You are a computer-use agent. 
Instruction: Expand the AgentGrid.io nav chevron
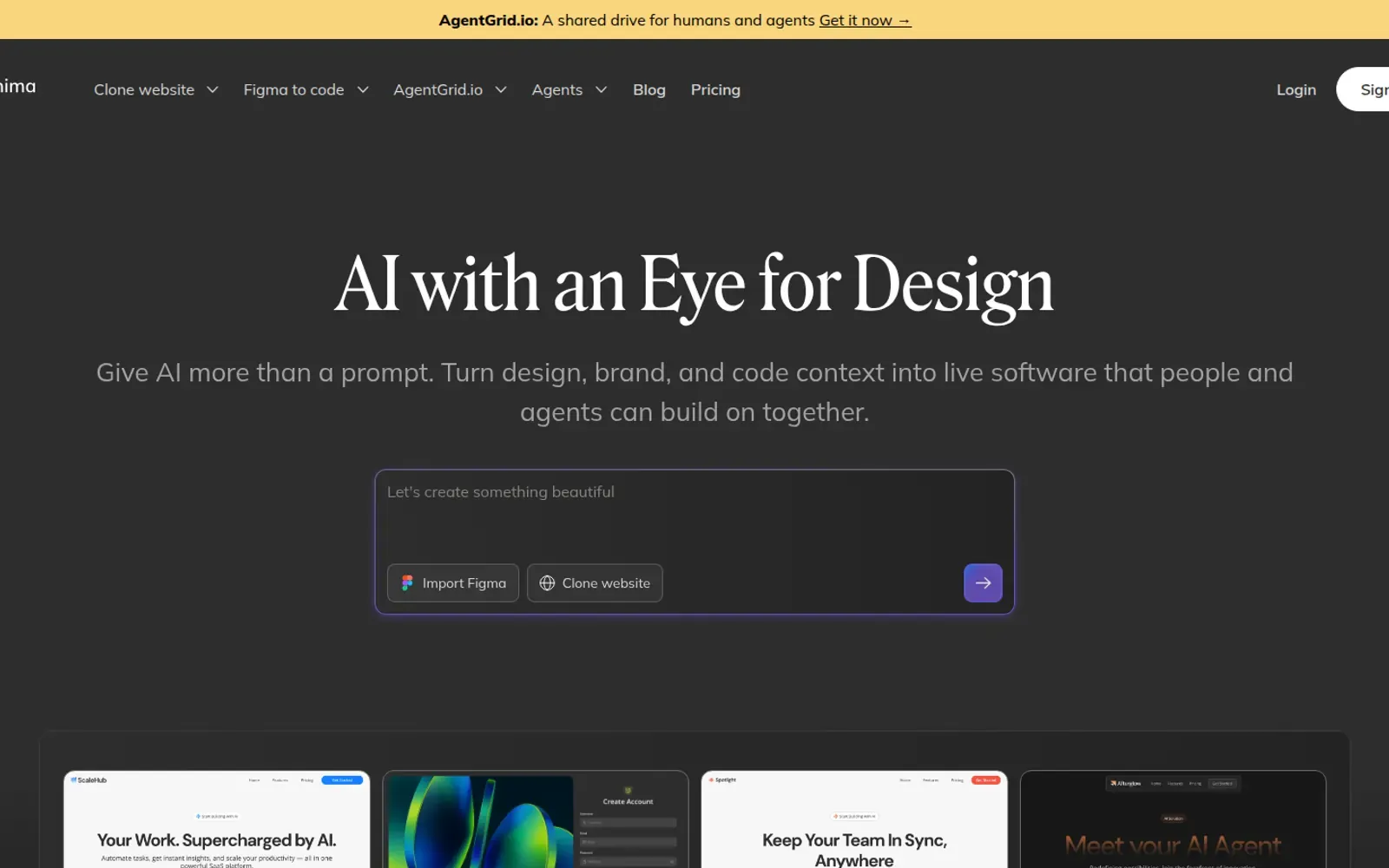coord(501,90)
